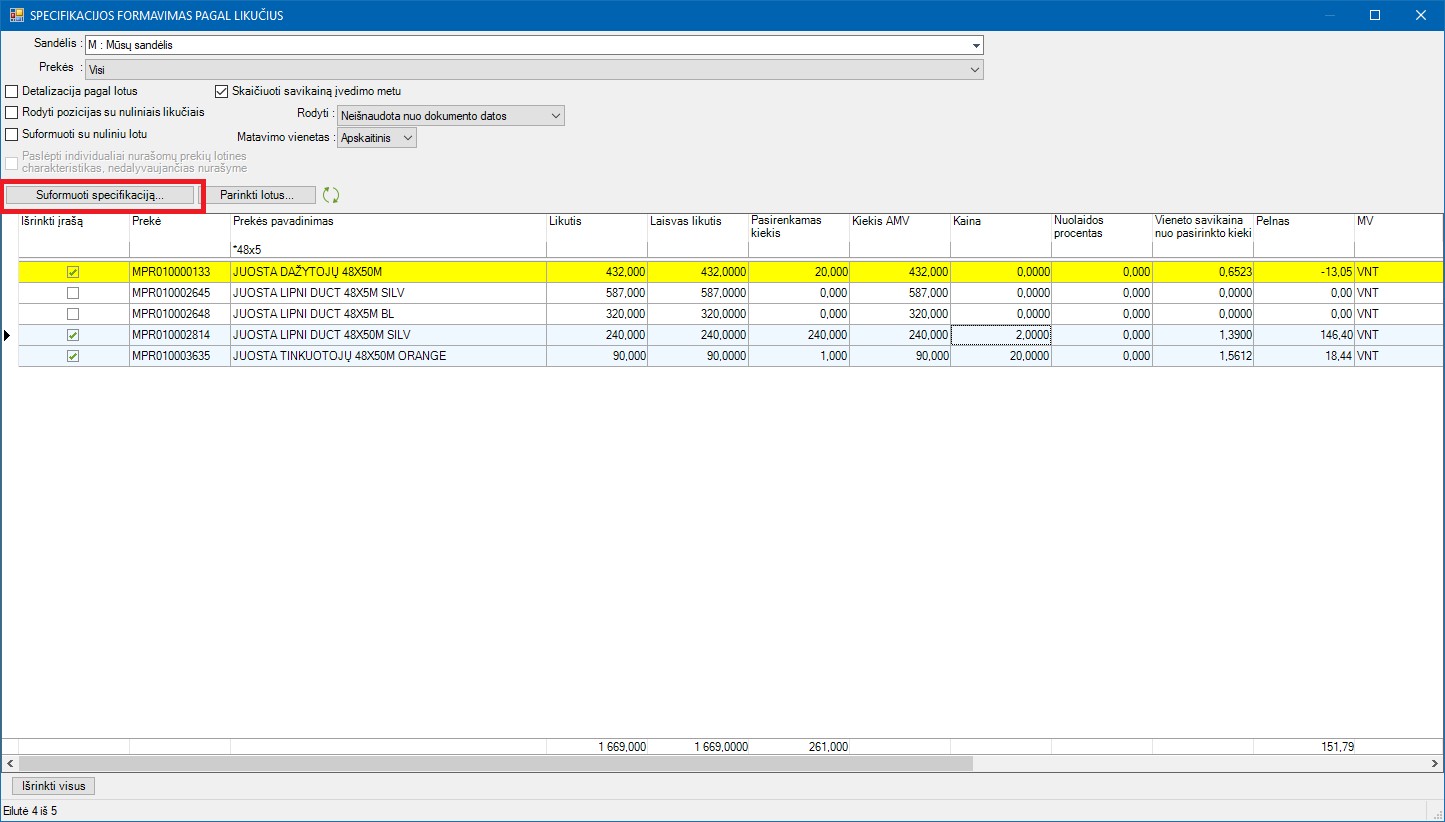1445x822 pixels.
Task: Deselect the MPR010003635 row checkbox
Action: [x=73, y=356]
